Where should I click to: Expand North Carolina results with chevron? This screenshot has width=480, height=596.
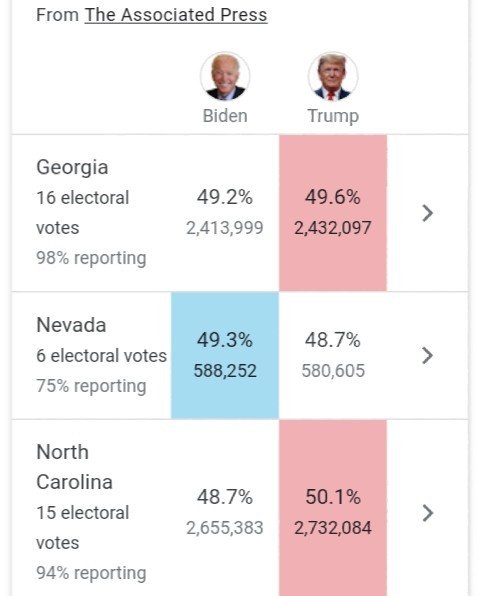[428, 513]
